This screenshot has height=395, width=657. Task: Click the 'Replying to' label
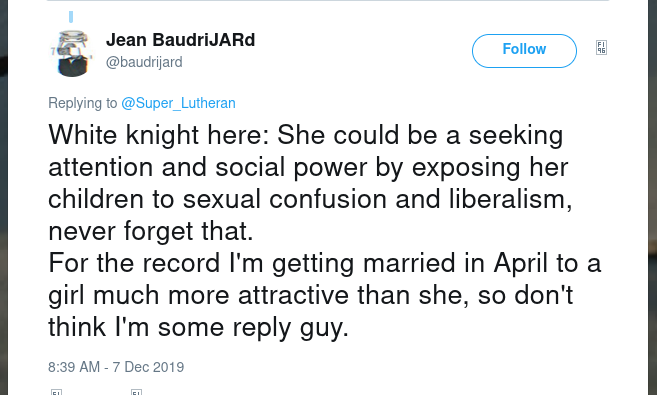[x=83, y=103]
